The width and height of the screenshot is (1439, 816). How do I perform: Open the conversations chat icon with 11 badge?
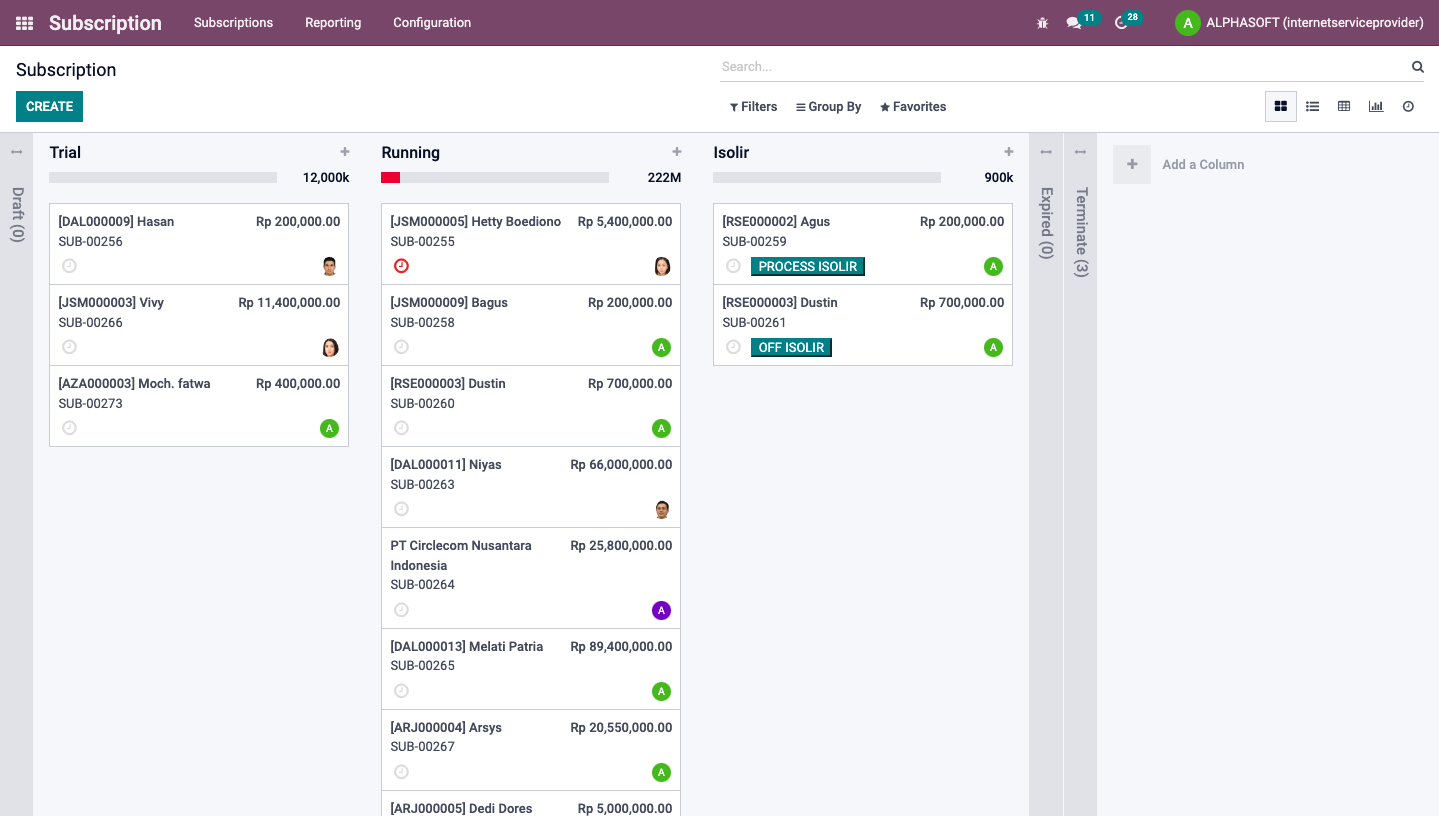[x=1074, y=23]
